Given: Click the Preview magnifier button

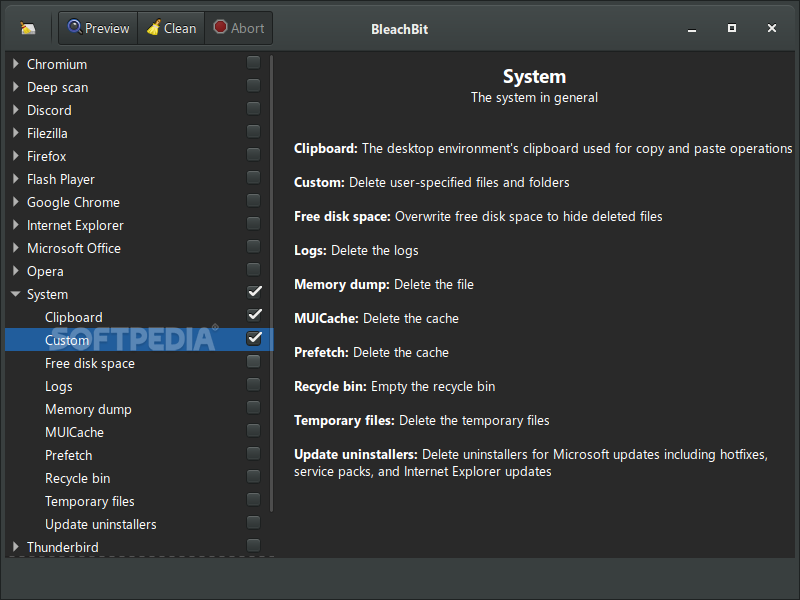Looking at the screenshot, I should (98, 28).
